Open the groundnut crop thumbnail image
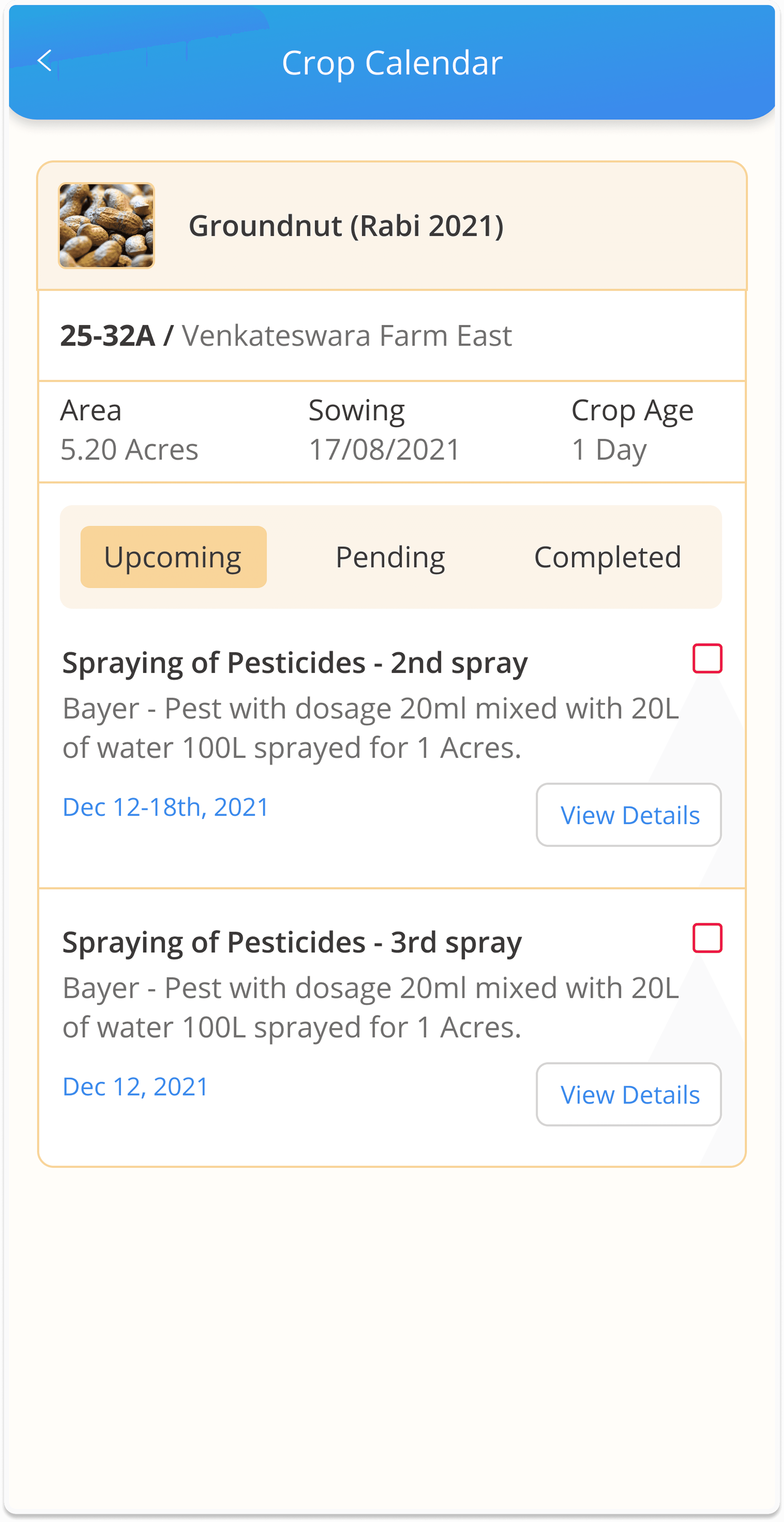This screenshot has width=784, height=1522. [106, 226]
